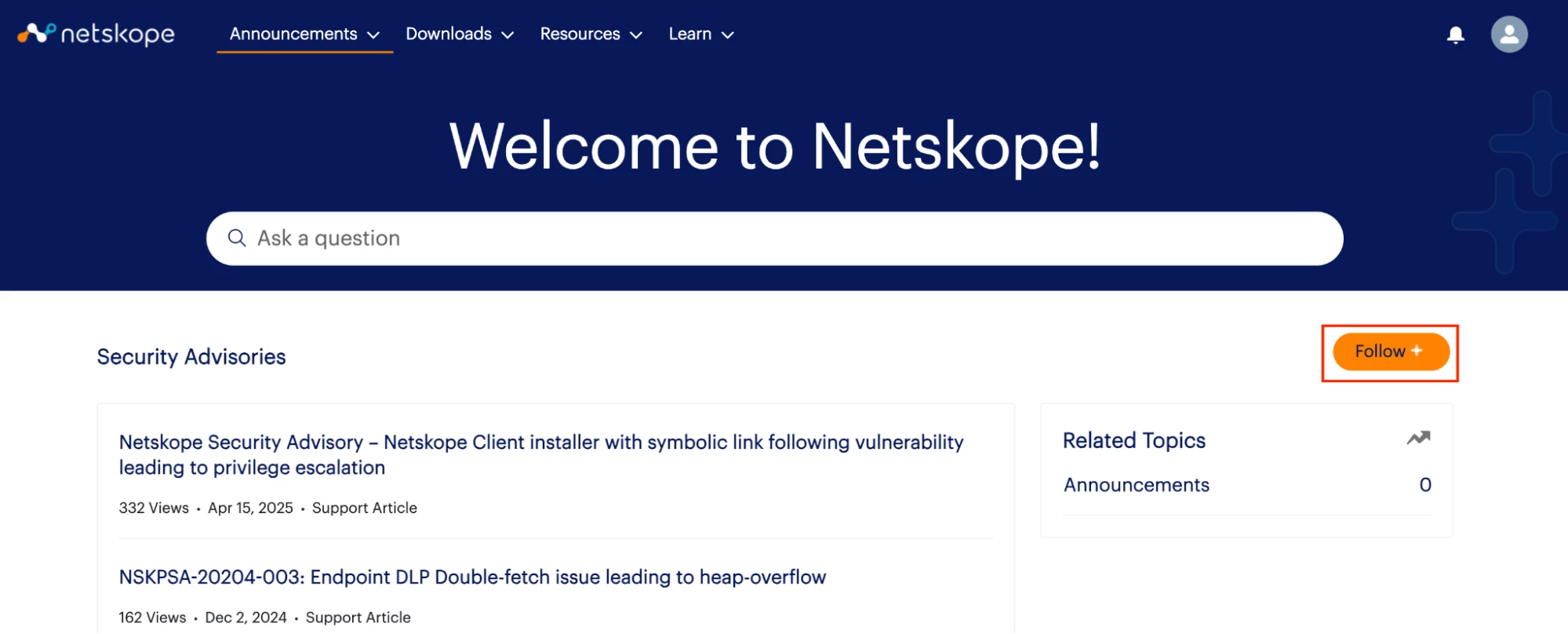This screenshot has width=1568, height=634.
Task: Open the user profile avatar
Action: pyautogui.click(x=1509, y=35)
